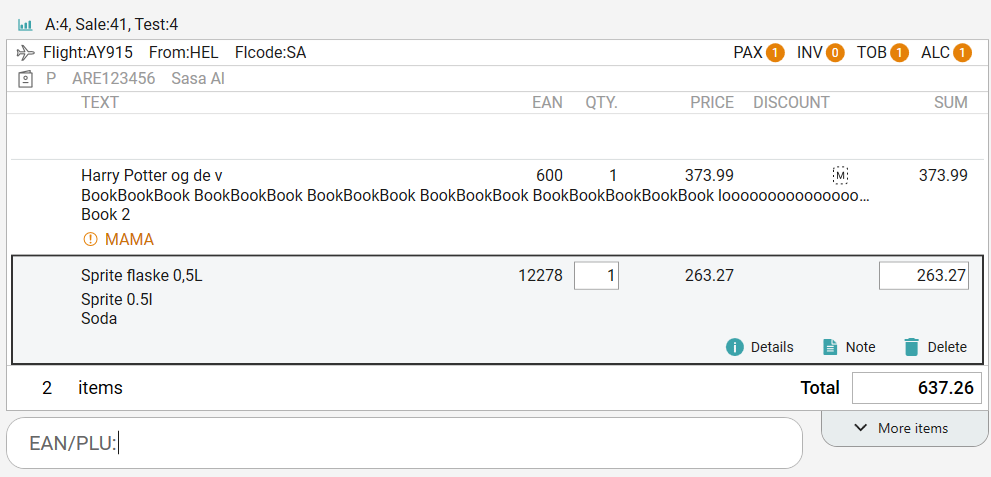Add a Note to Sprite item
The width and height of the screenshot is (991, 477).
coord(849,347)
